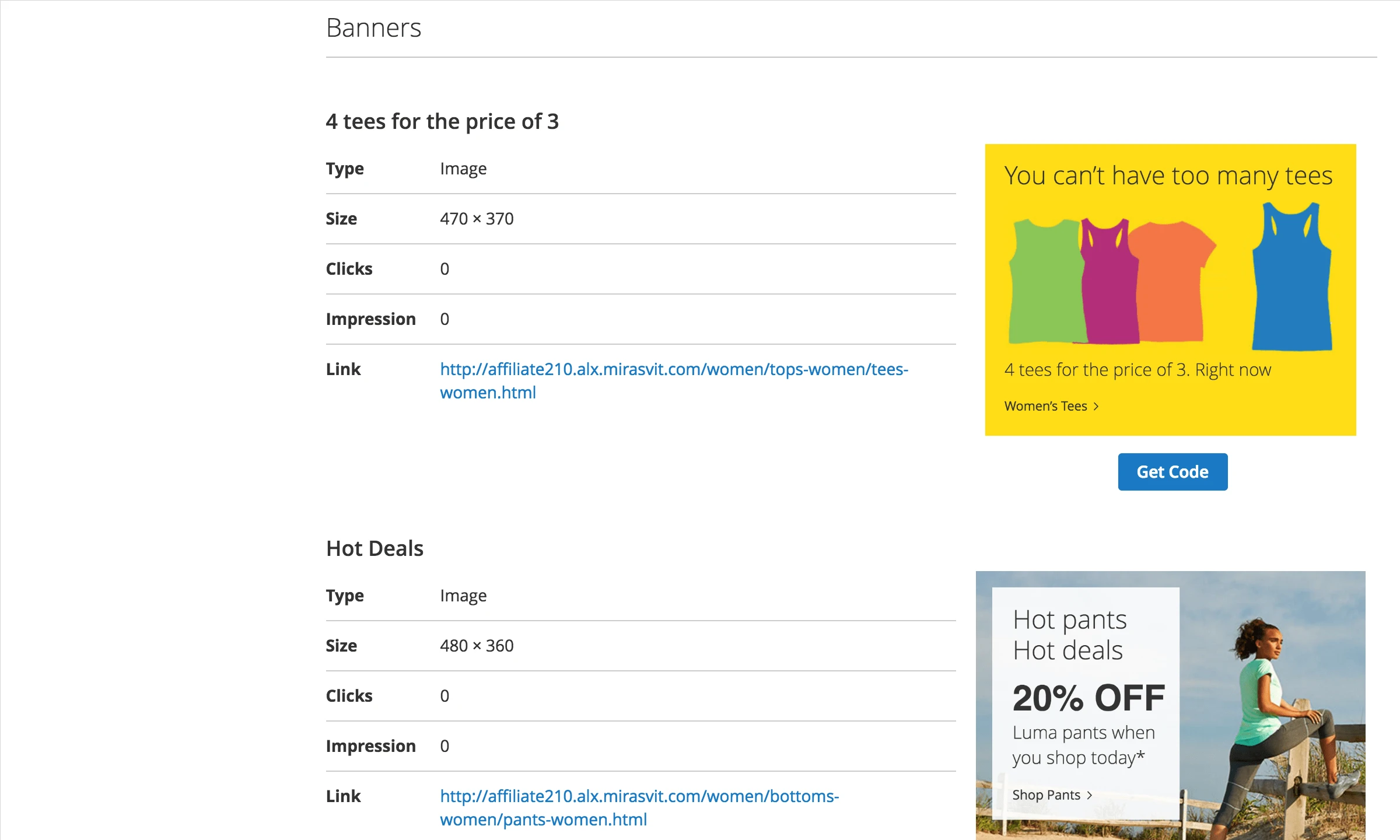Click Shop Pants in the Hot Deals banner

pyautogui.click(x=1047, y=794)
